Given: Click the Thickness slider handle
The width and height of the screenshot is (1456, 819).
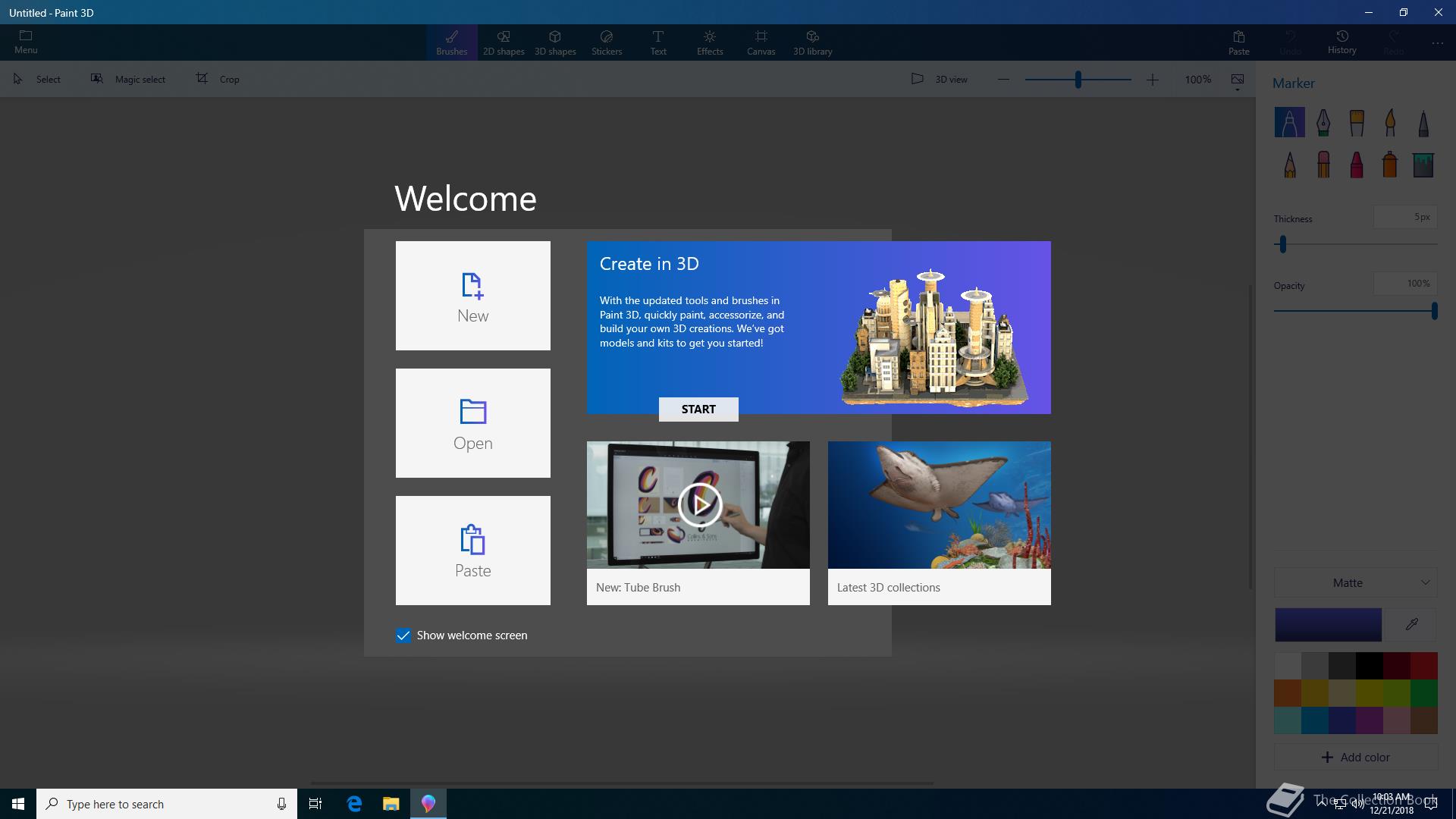Looking at the screenshot, I should click(1283, 244).
